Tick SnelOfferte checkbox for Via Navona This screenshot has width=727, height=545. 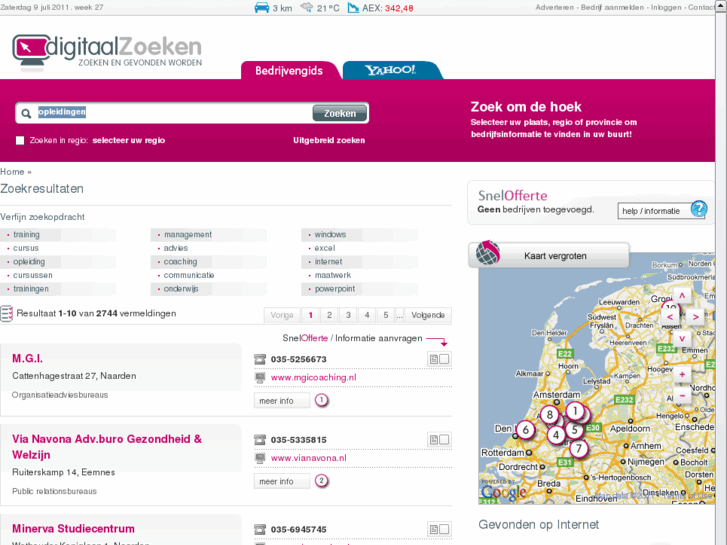tap(444, 439)
